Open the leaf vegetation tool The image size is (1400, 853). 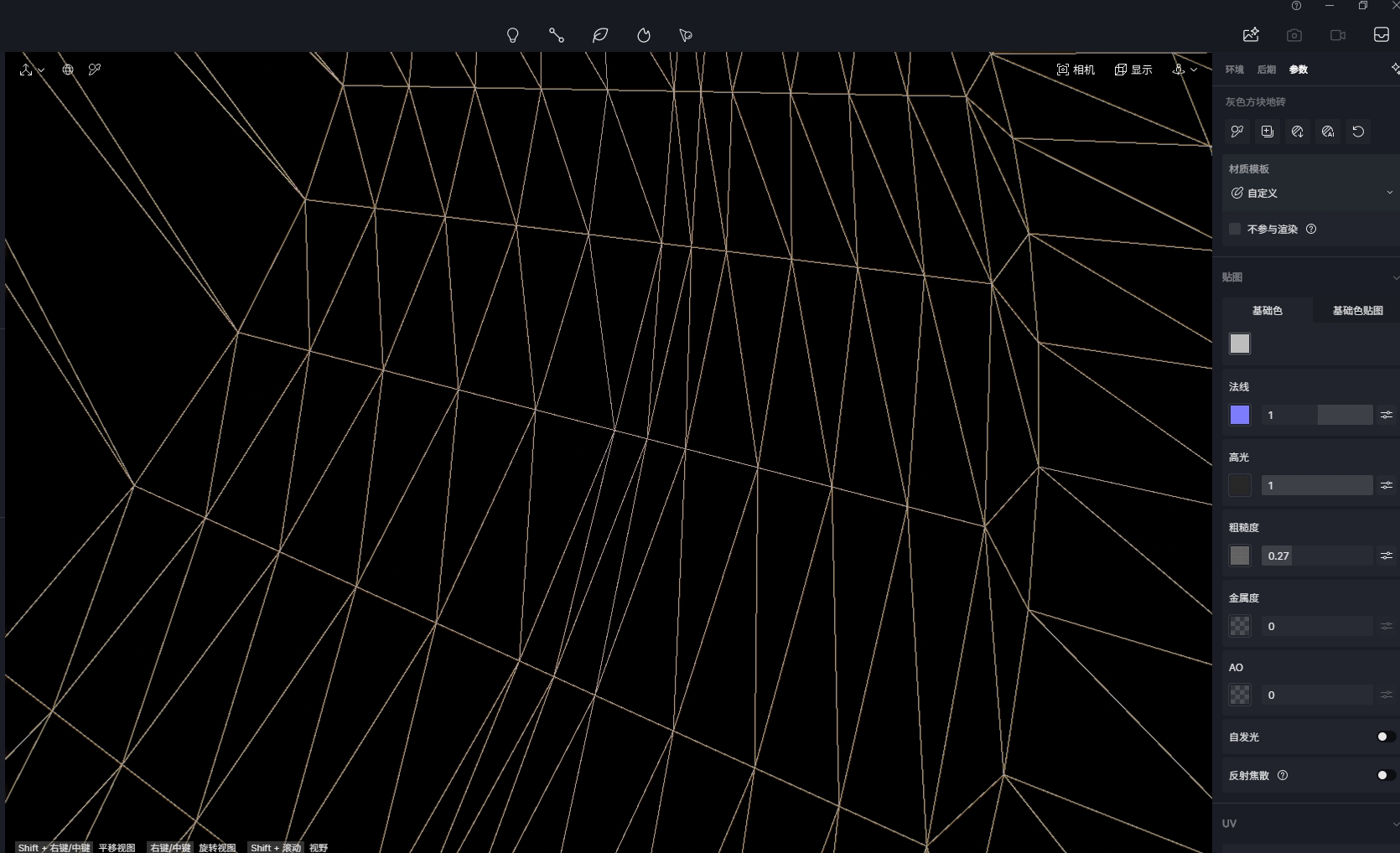(x=600, y=35)
